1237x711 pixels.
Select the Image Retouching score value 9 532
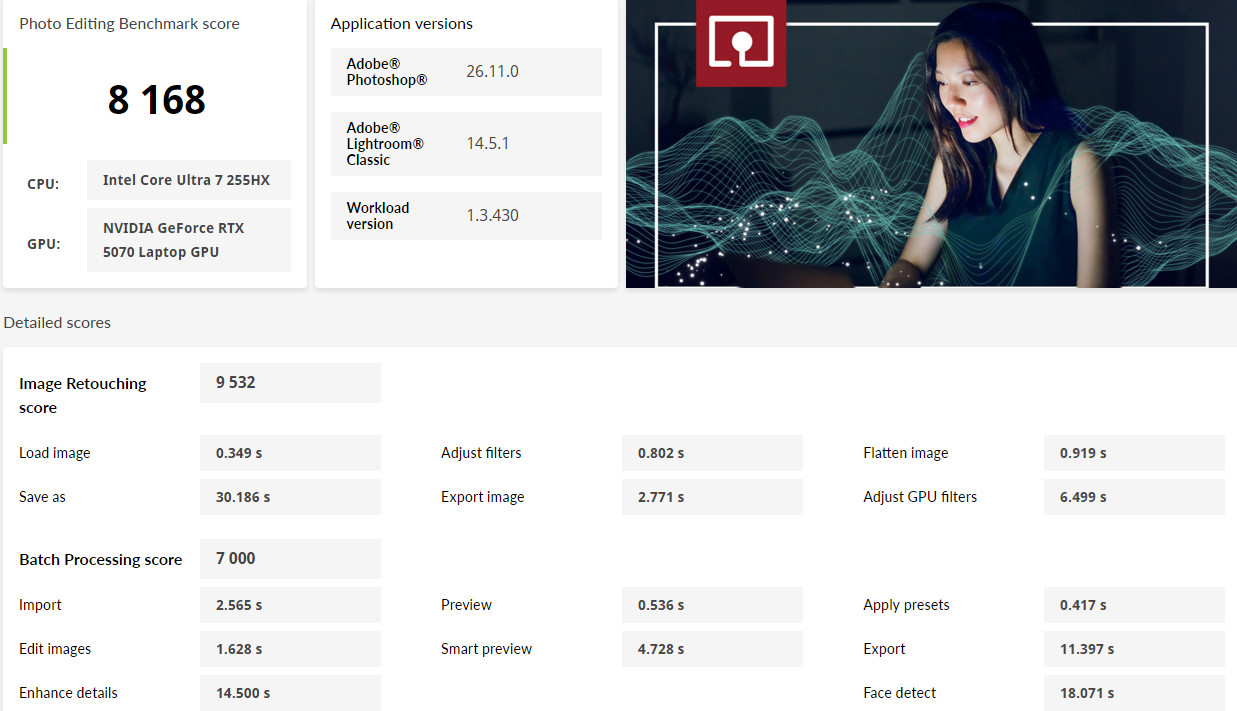pos(290,383)
